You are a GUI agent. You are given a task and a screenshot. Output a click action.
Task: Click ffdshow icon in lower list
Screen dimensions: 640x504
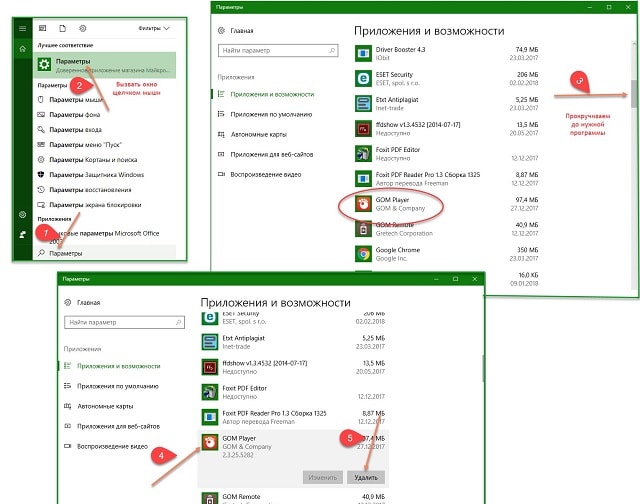(x=210, y=367)
